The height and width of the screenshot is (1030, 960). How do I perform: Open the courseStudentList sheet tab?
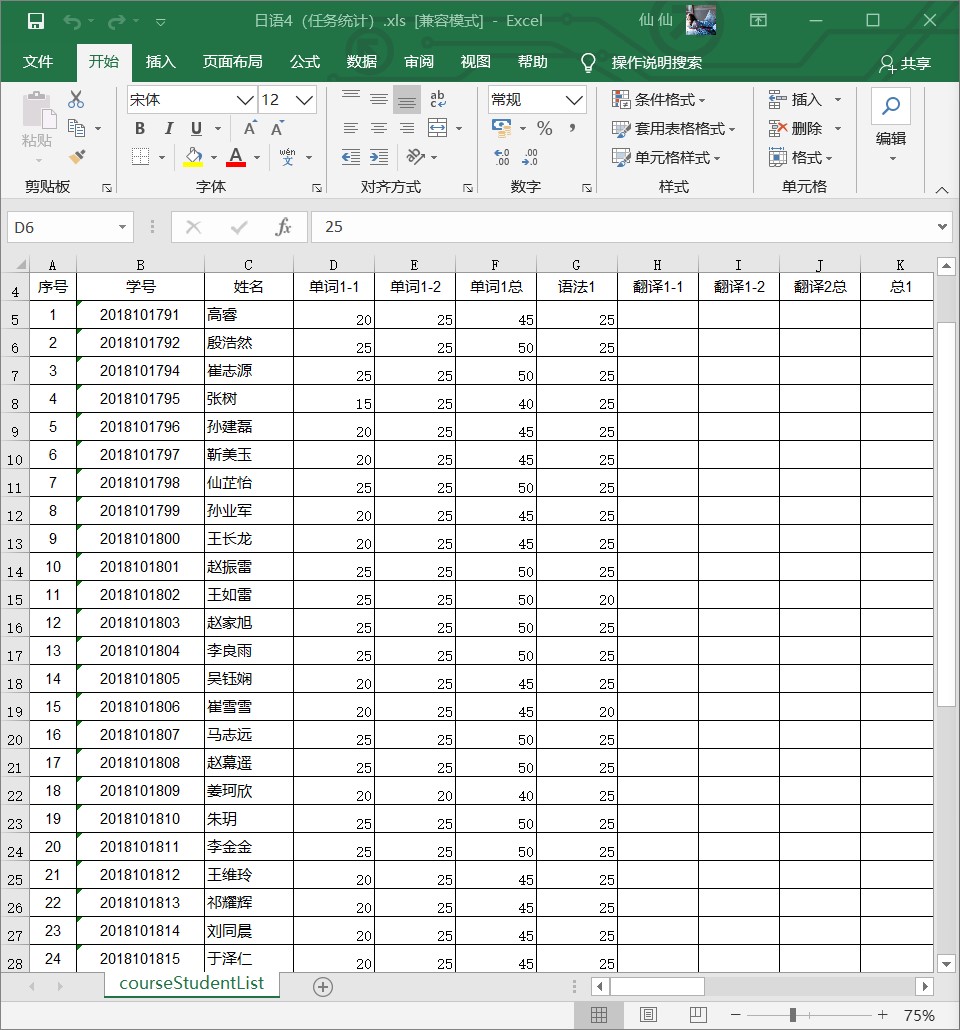coord(191,983)
